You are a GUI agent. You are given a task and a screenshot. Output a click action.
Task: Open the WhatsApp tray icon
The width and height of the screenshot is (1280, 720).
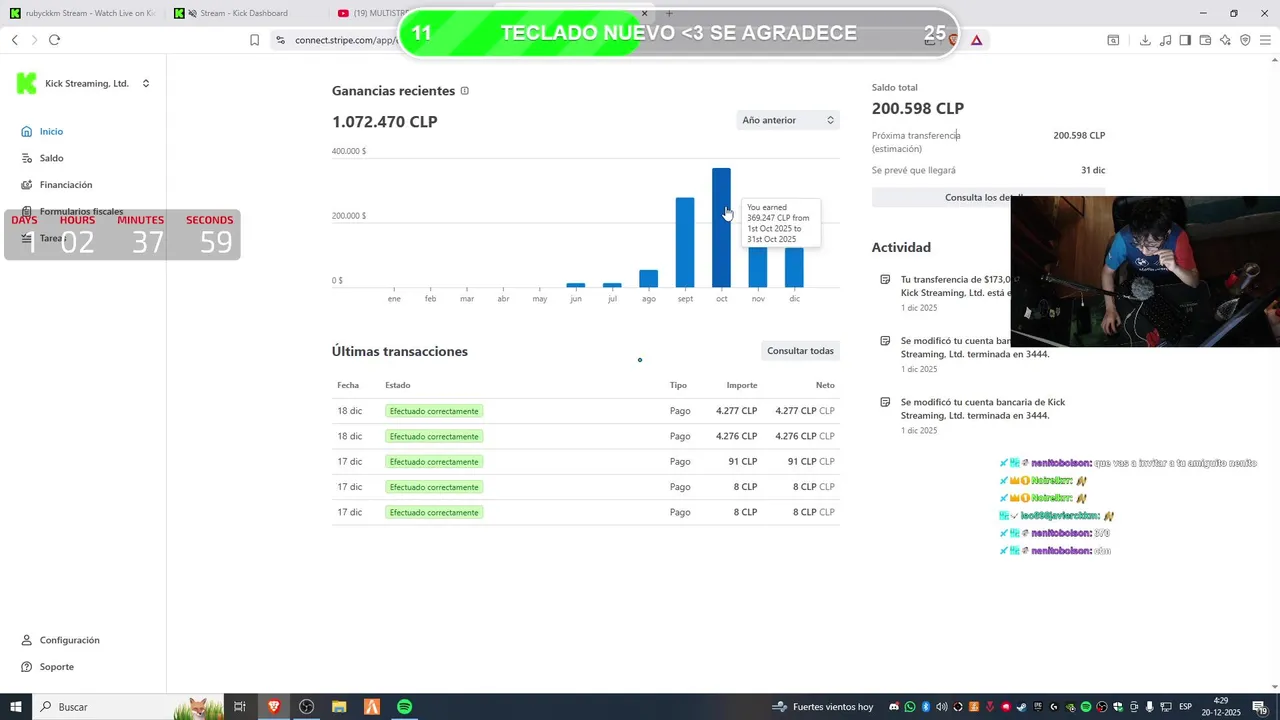click(910, 707)
